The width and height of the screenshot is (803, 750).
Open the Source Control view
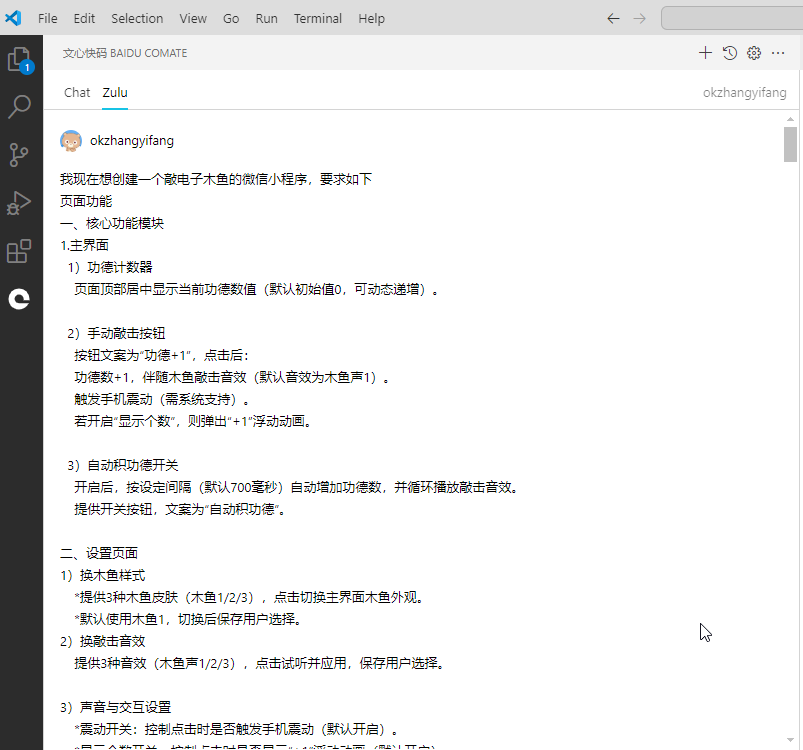[x=19, y=155]
